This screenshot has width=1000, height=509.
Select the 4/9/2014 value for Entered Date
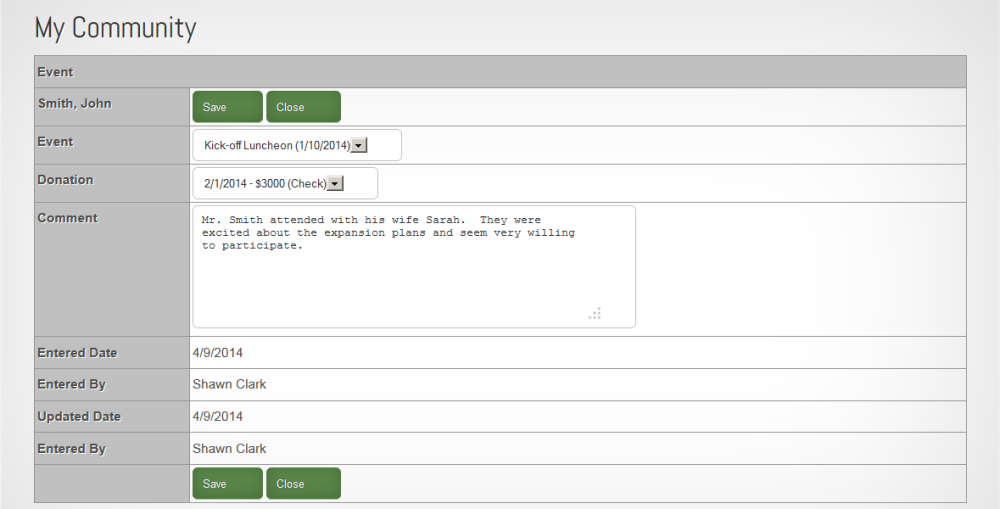click(217, 353)
